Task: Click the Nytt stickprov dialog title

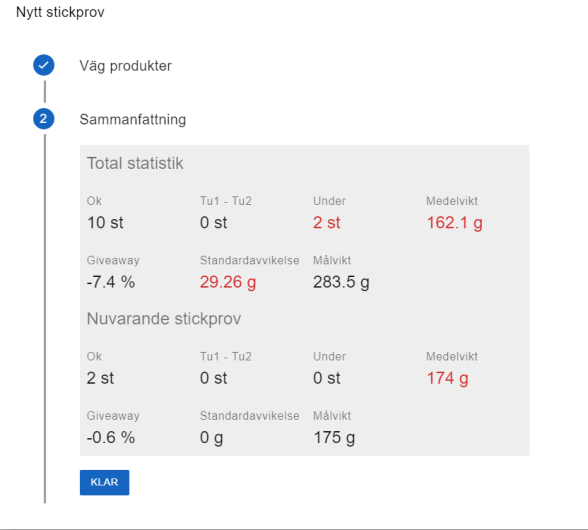Action: (x=60, y=12)
